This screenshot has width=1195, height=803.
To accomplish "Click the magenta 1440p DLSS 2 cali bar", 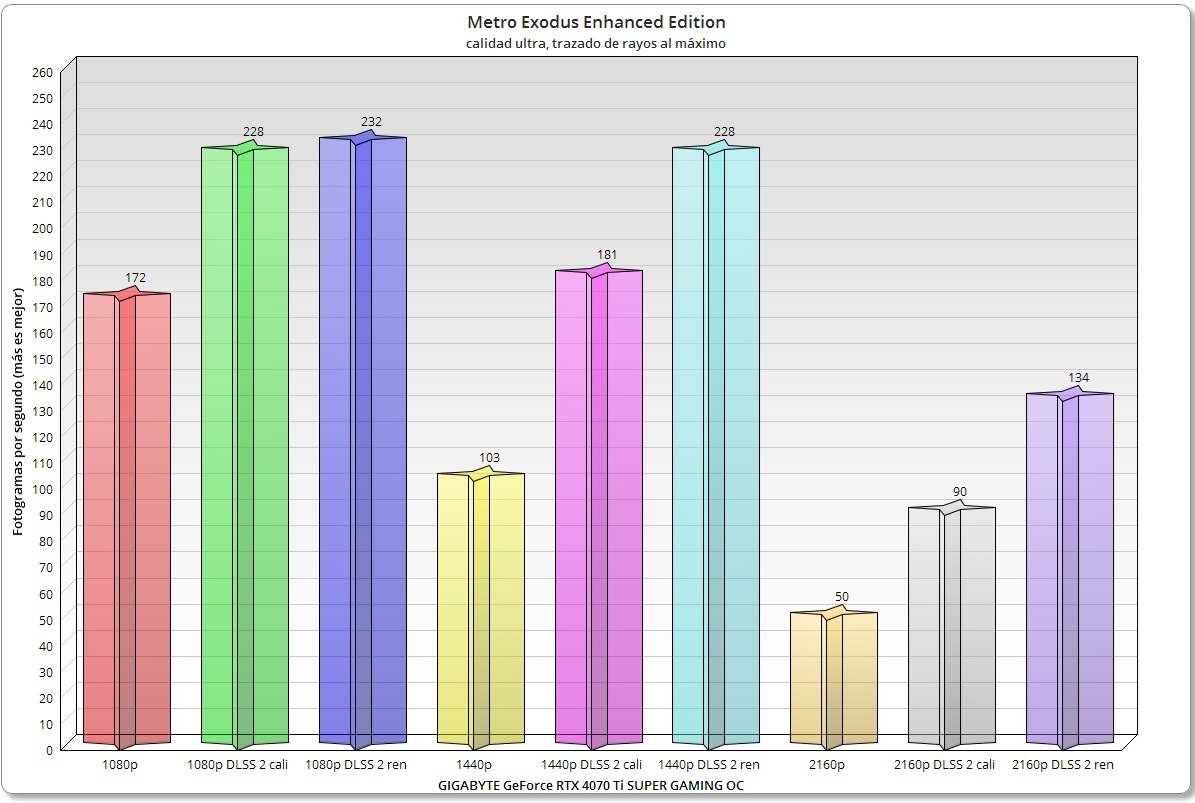I will (599, 508).
